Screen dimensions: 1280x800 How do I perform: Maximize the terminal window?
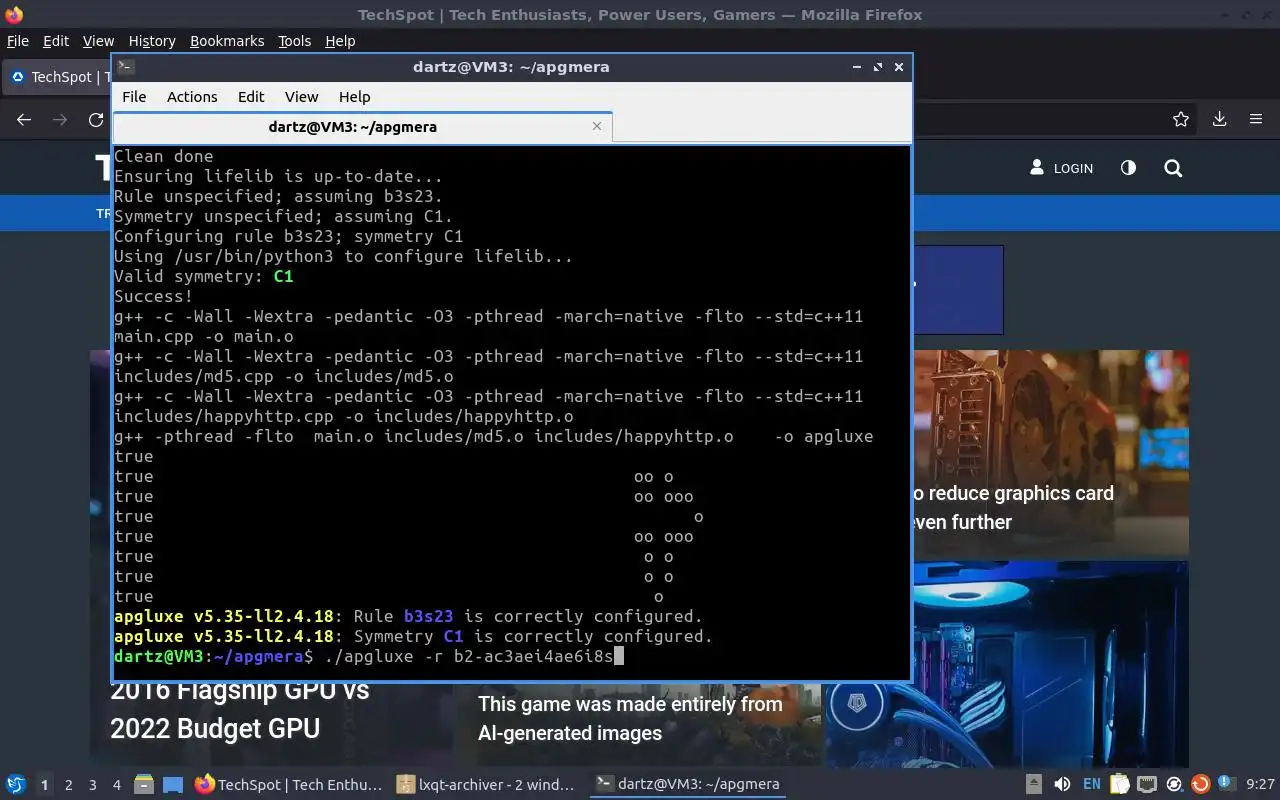pos(878,67)
